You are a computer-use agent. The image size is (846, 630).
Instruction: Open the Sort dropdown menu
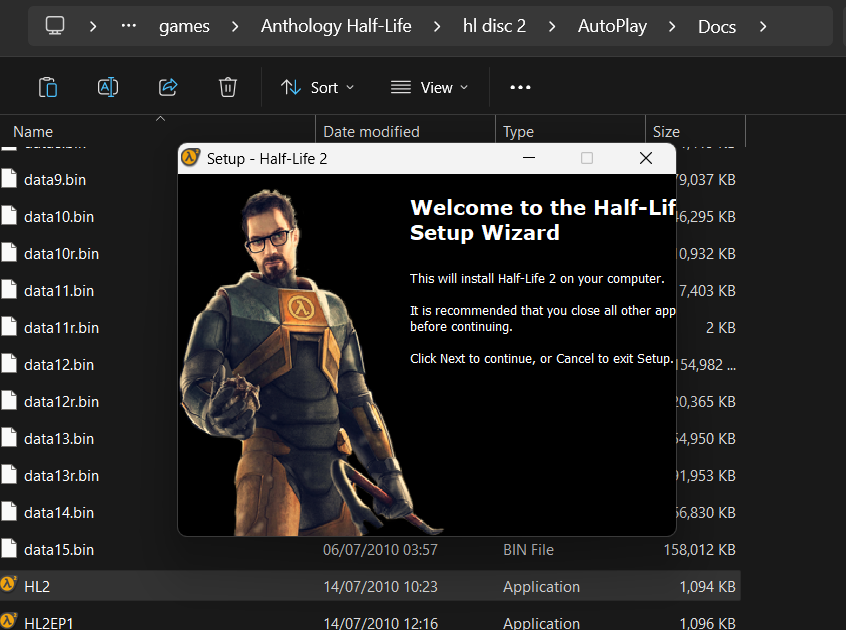317,87
